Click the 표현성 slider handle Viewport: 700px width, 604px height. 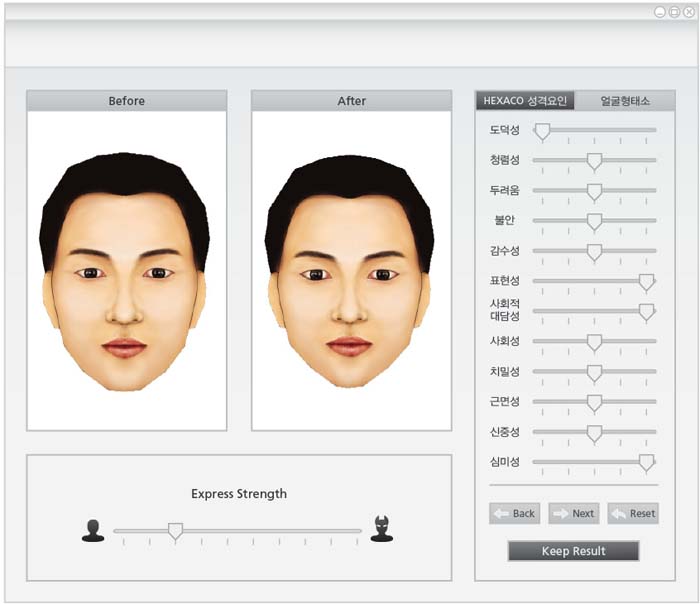pyautogui.click(x=646, y=283)
